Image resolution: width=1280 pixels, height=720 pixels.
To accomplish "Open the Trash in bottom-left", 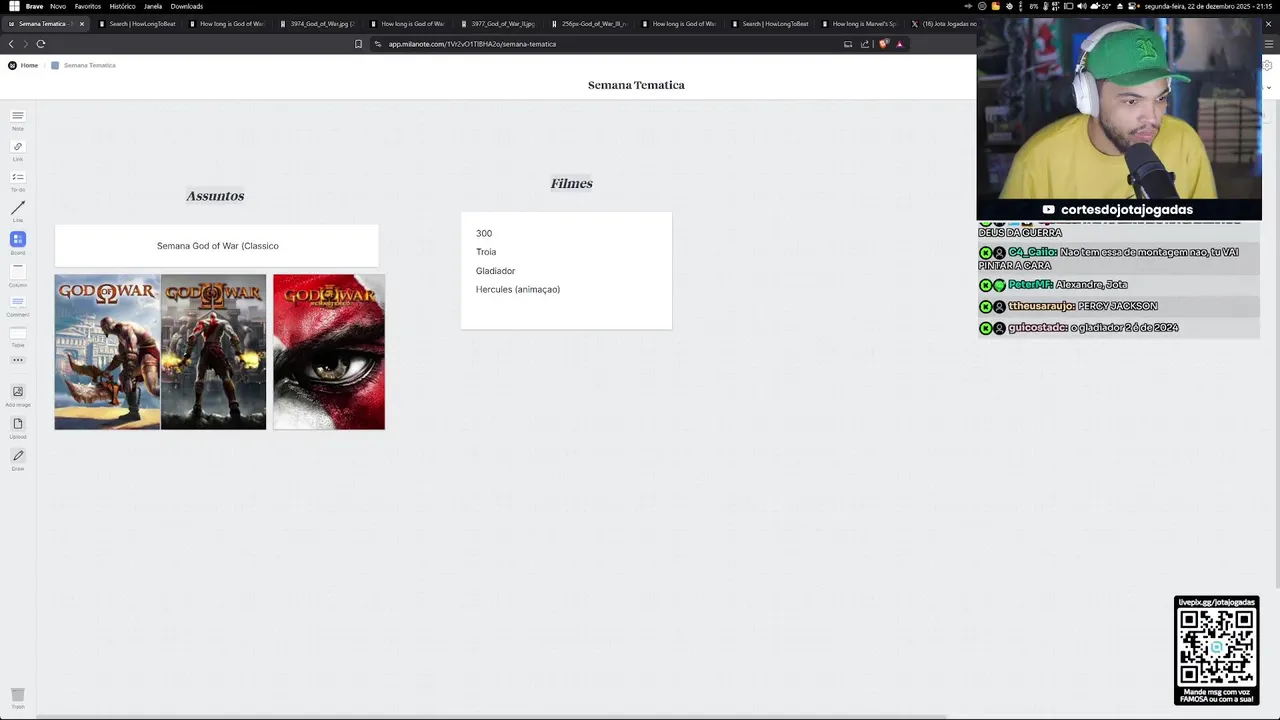I will click(18, 697).
